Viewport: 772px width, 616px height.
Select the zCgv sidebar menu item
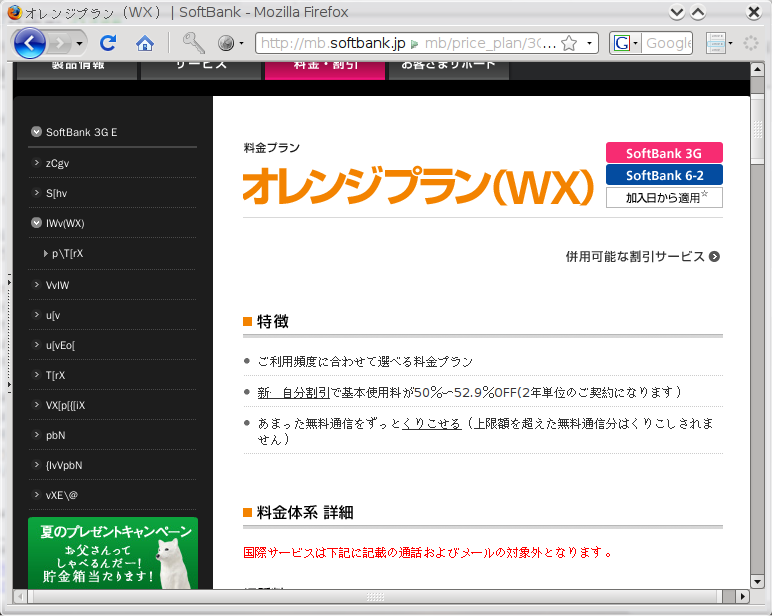pyautogui.click(x=57, y=163)
